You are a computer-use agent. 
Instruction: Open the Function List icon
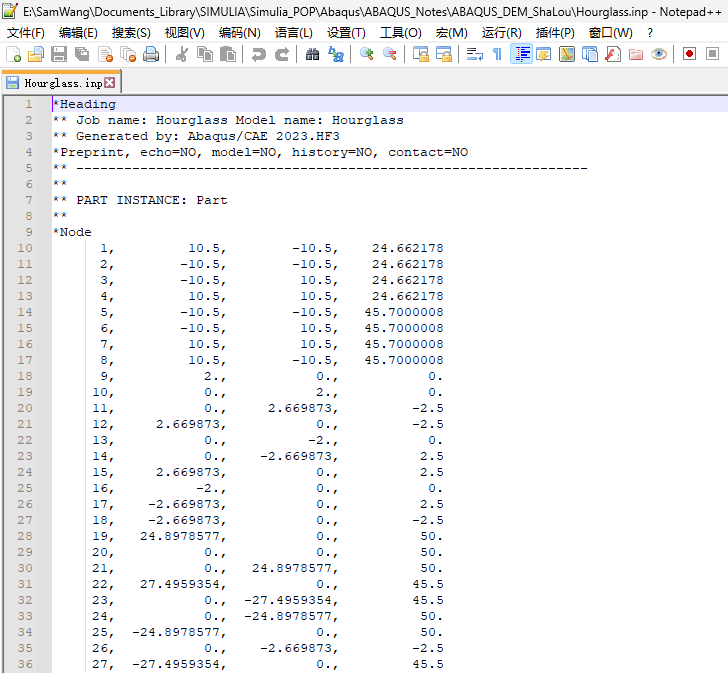[x=613, y=54]
